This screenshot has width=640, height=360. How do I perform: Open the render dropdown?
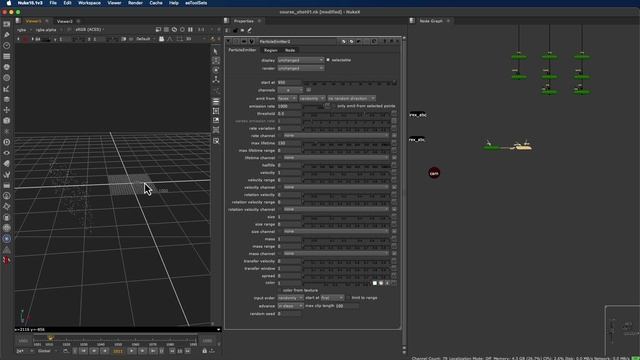coord(301,68)
